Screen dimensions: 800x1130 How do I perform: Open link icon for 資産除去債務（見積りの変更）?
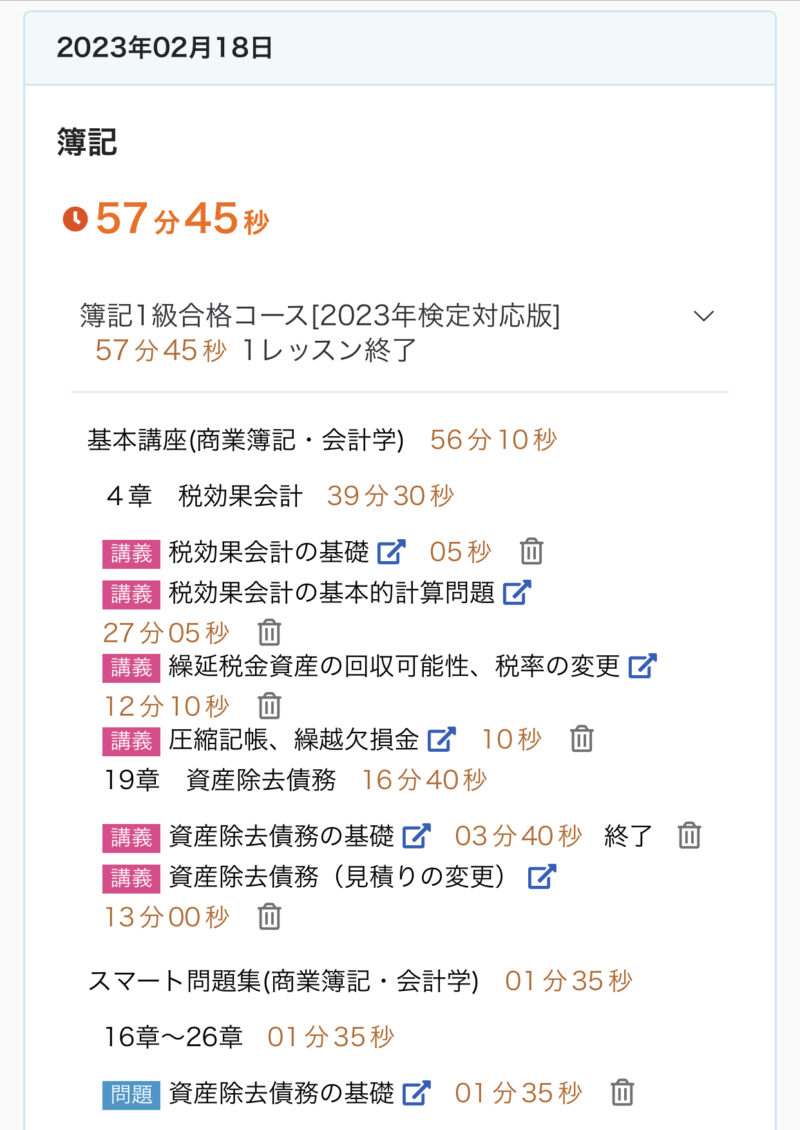coord(542,877)
